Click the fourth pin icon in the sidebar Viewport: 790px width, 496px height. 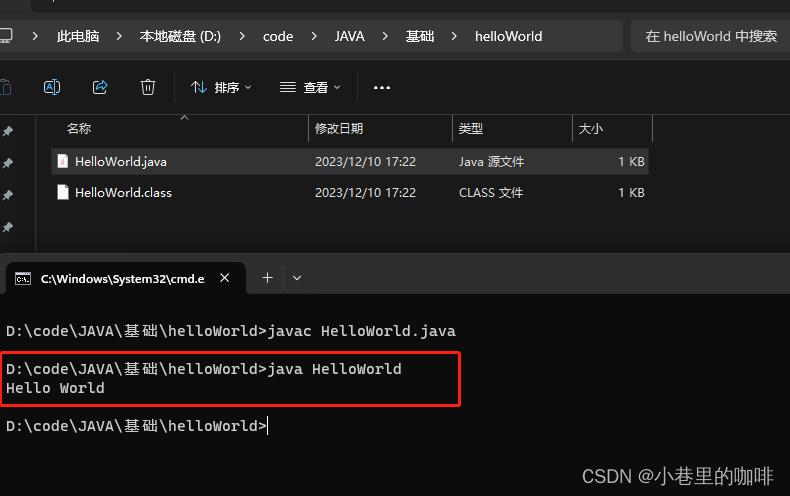coord(8,227)
